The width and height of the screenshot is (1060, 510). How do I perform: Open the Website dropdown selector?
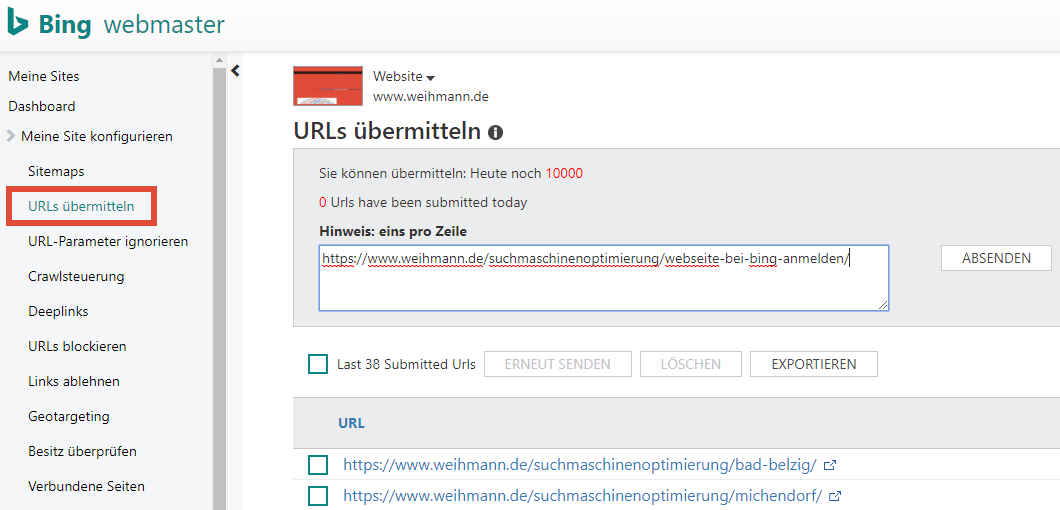pos(404,77)
